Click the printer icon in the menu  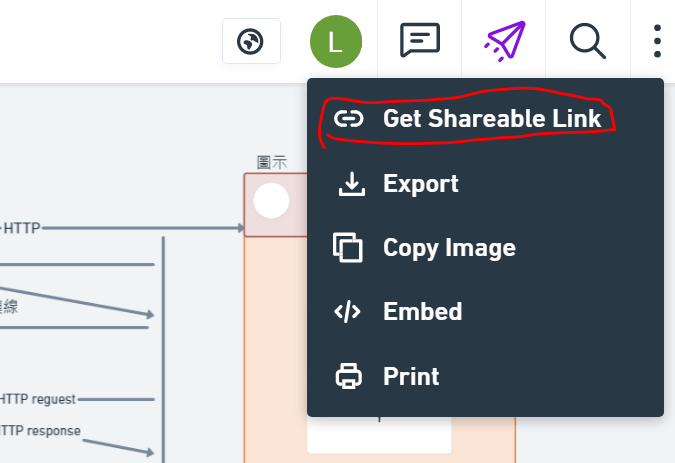point(348,376)
